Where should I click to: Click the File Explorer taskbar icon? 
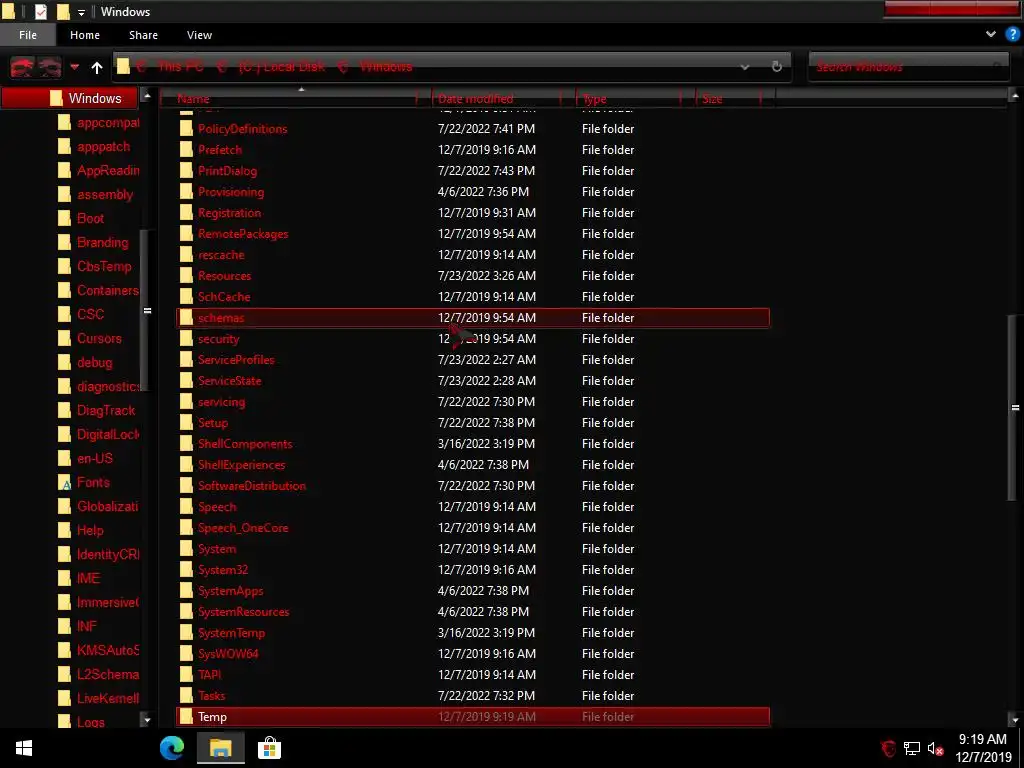pos(221,748)
